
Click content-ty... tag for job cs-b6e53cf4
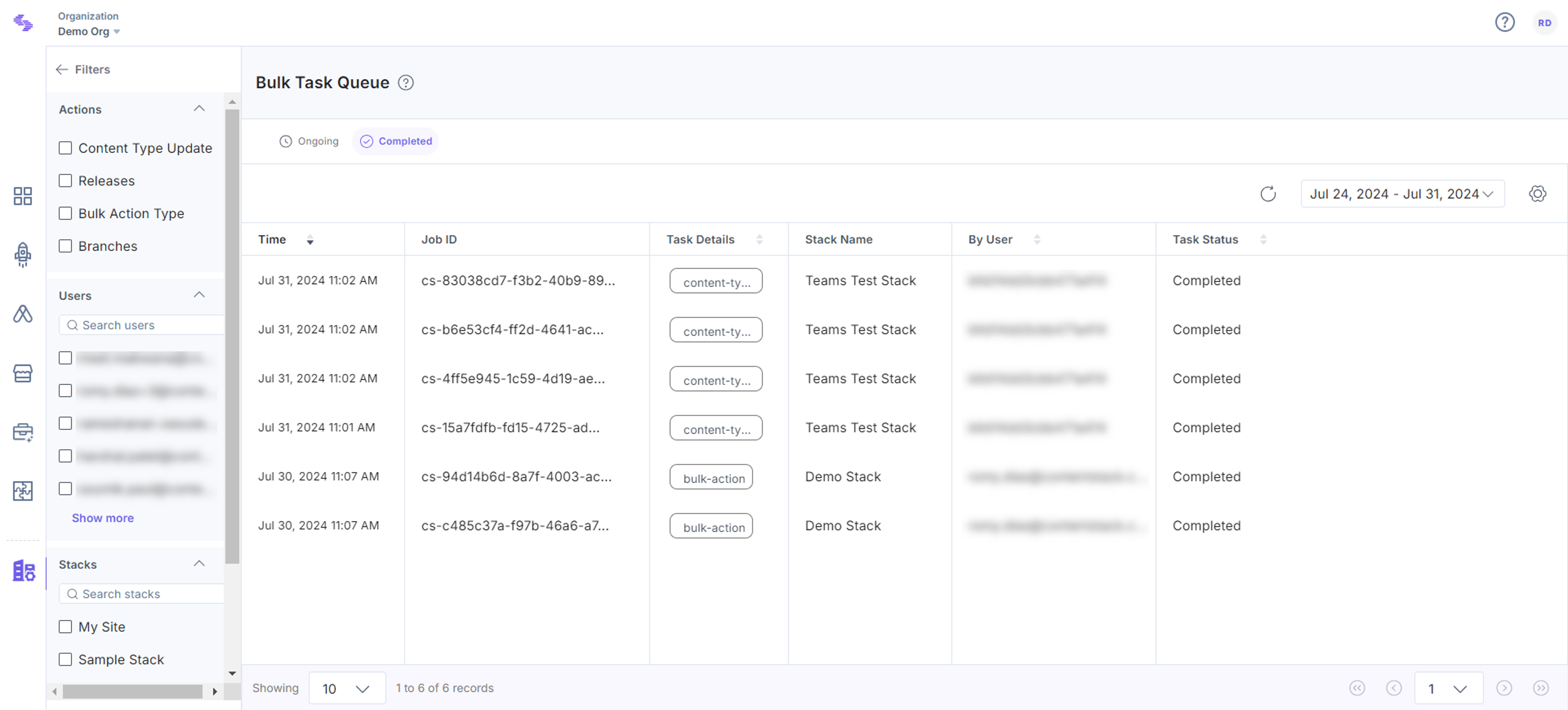pos(716,330)
